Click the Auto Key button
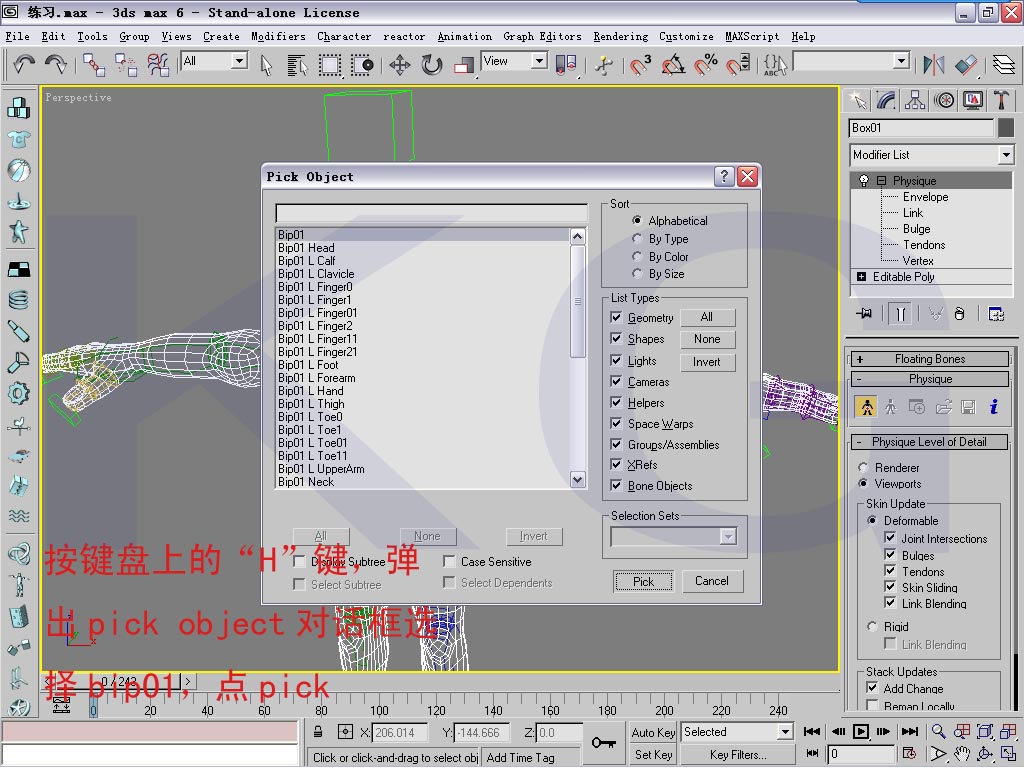The image size is (1024, 768). point(653,732)
